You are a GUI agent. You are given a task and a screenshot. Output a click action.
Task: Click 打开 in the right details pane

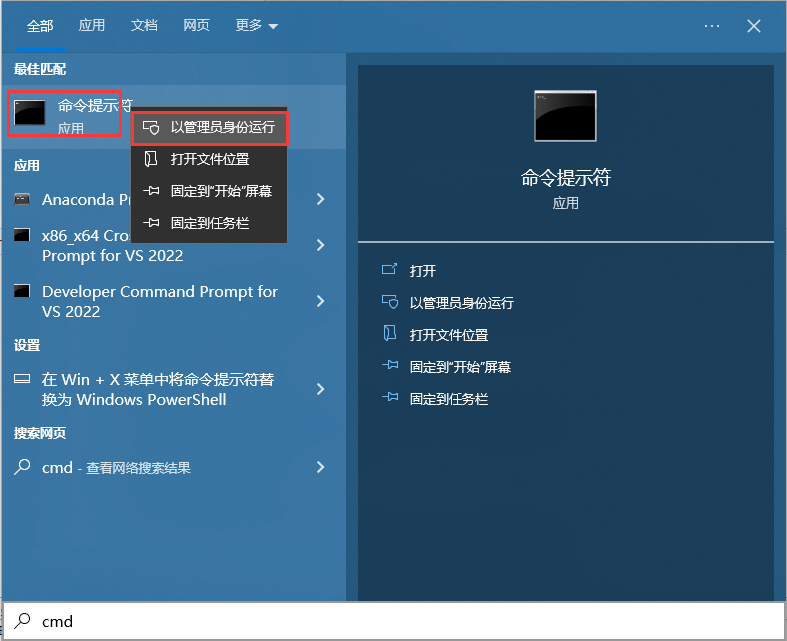pyautogui.click(x=423, y=271)
